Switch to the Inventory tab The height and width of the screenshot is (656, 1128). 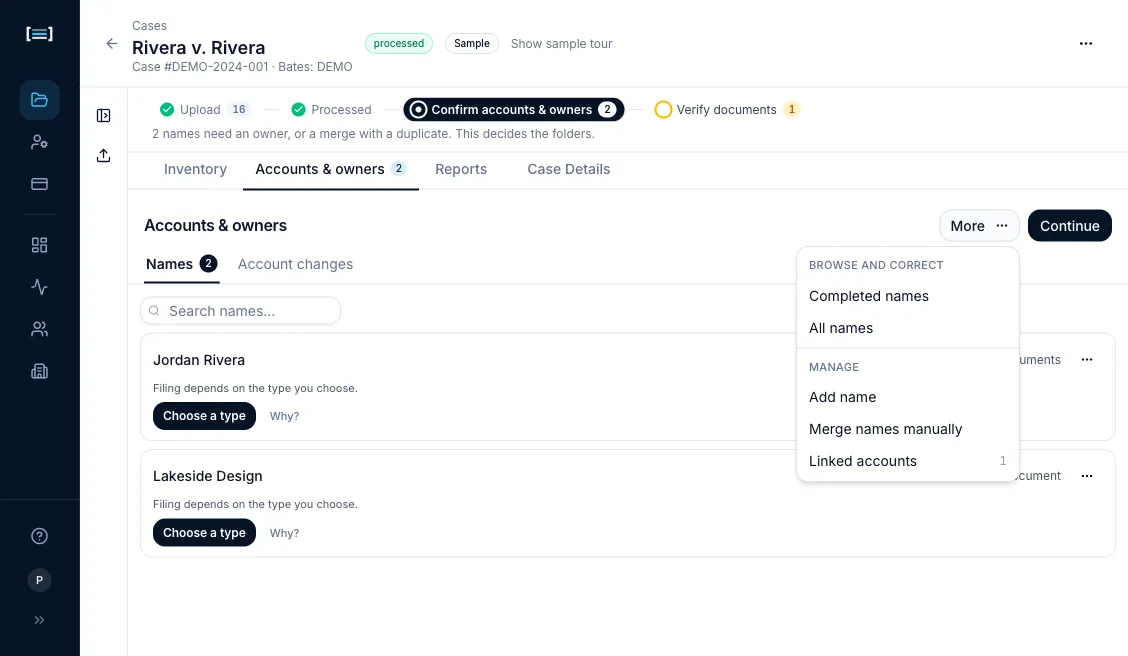tap(195, 169)
